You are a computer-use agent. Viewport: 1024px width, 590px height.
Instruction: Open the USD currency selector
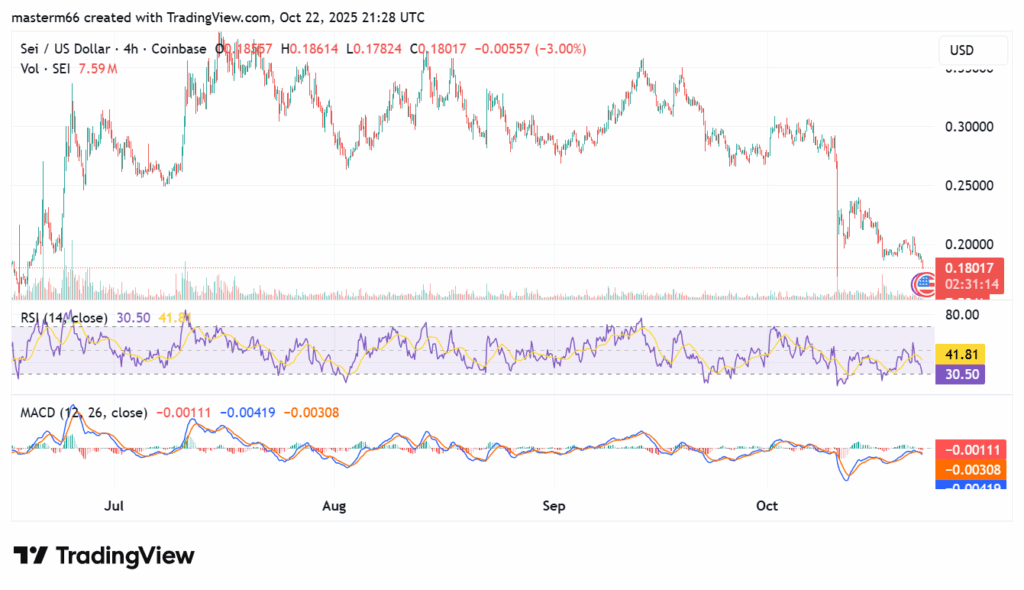pyautogui.click(x=962, y=50)
